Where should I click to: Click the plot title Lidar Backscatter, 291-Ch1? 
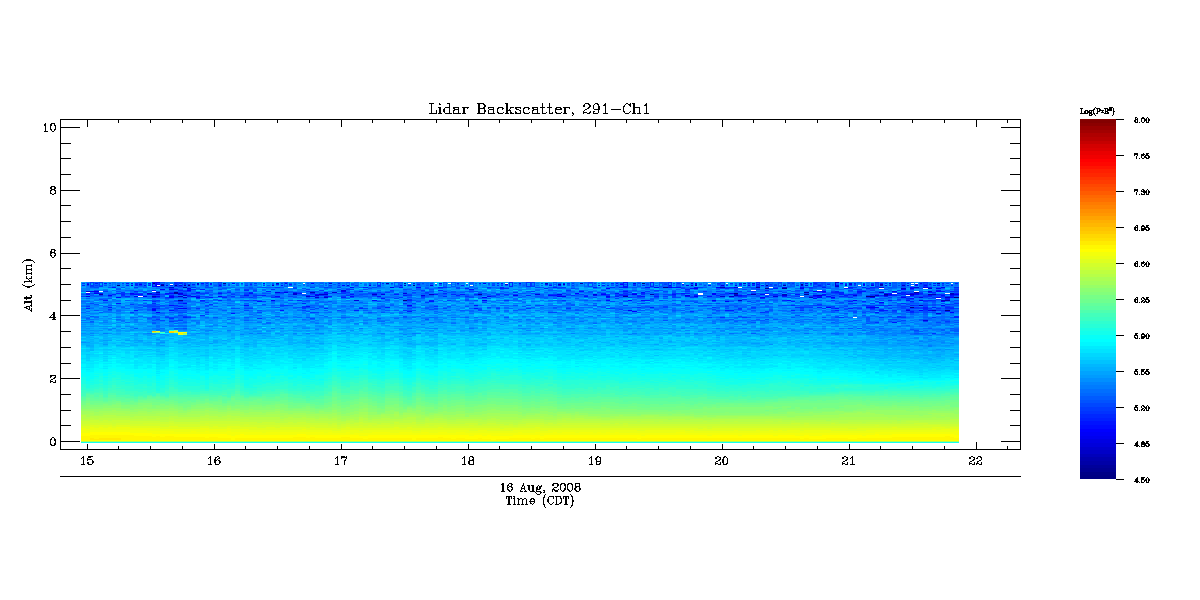[539, 109]
